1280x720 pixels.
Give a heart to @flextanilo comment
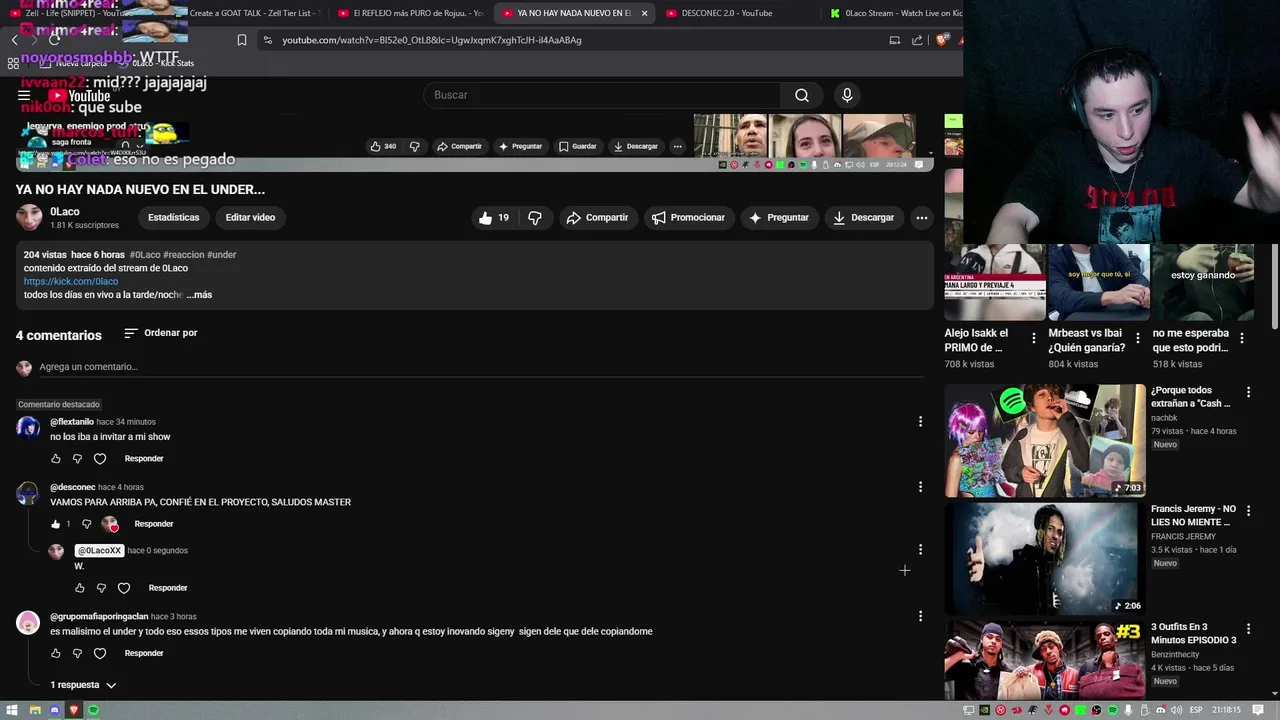(100, 459)
